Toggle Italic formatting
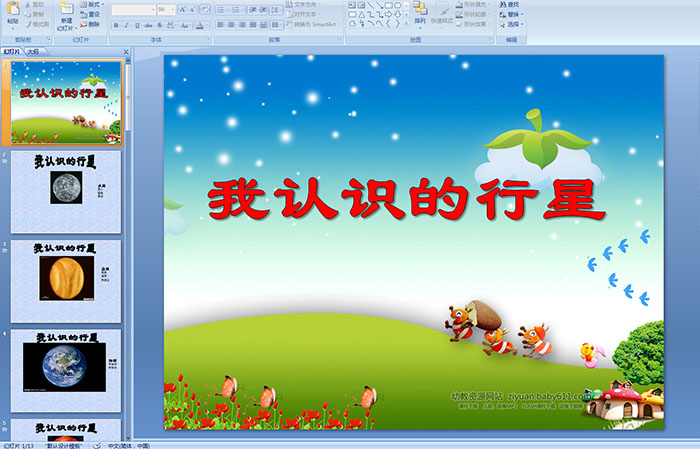 point(124,25)
